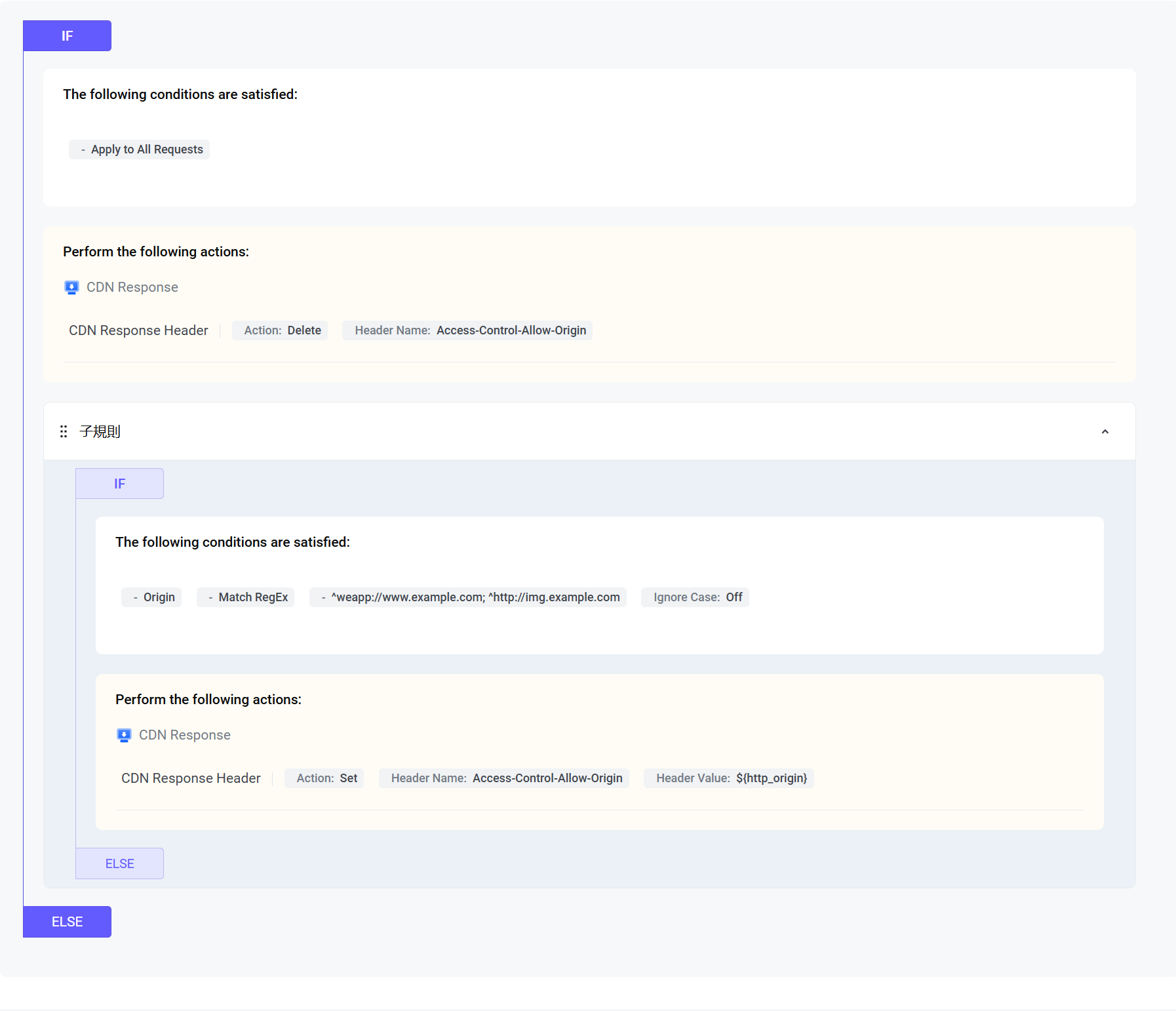Select the Apply to All Requests condition

(140, 149)
